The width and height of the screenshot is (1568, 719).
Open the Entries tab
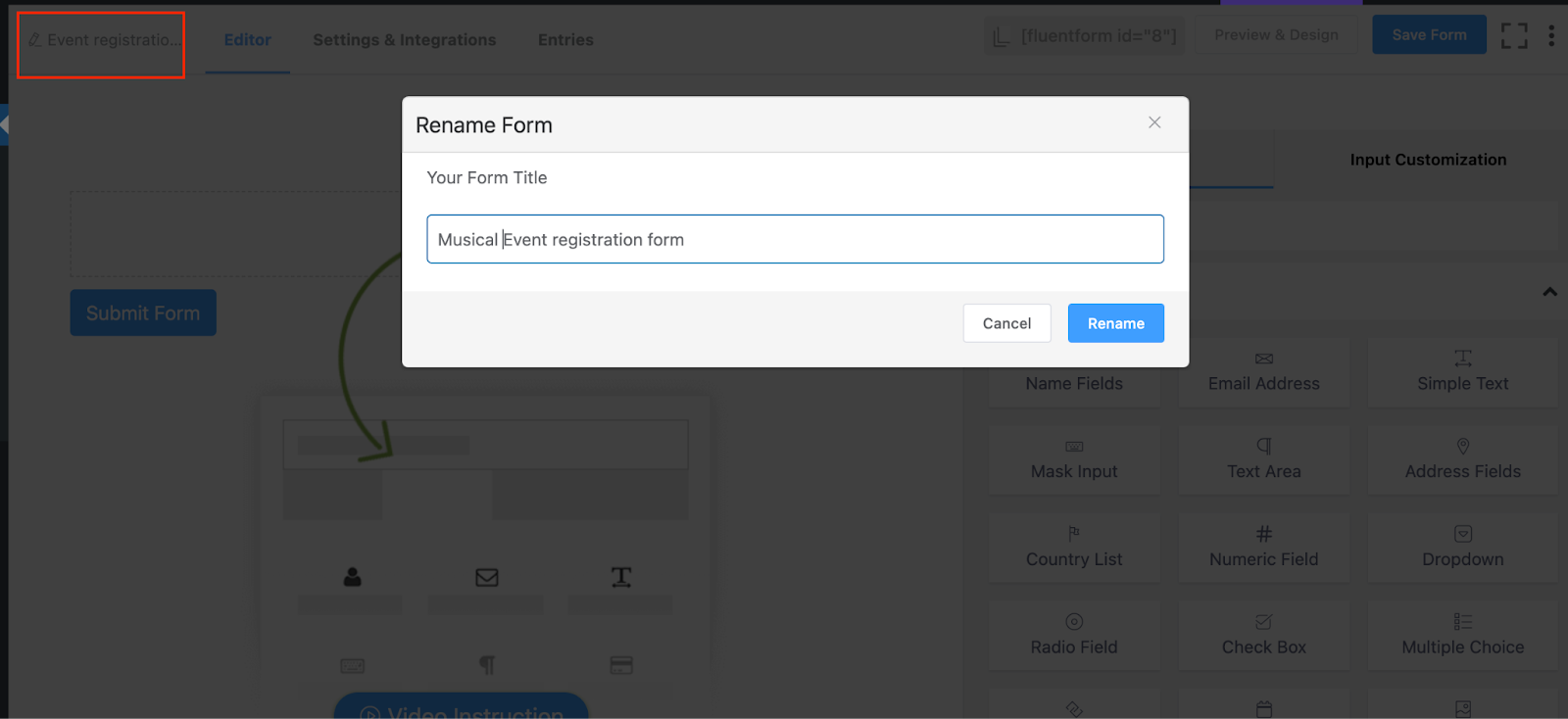pyautogui.click(x=565, y=40)
